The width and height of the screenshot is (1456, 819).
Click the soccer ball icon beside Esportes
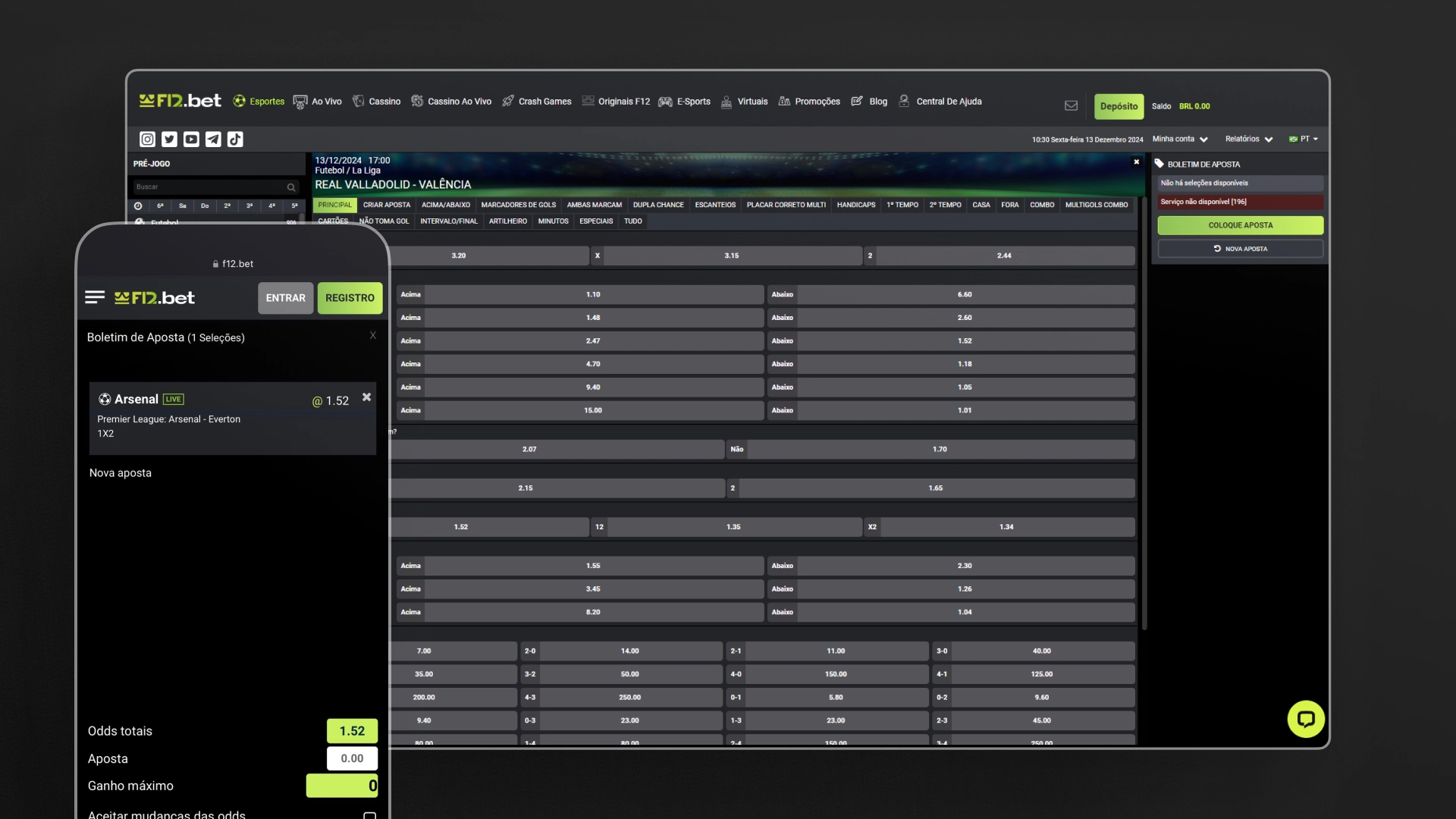239,101
